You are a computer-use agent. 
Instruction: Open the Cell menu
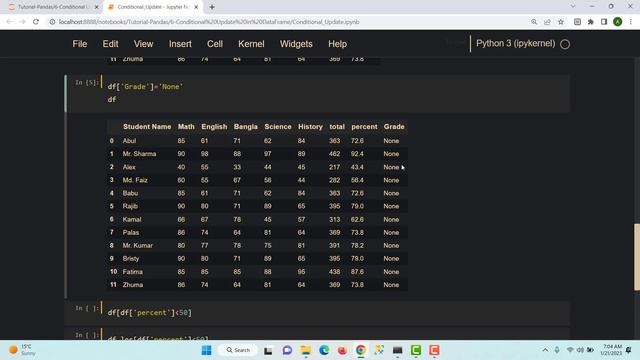coord(215,44)
